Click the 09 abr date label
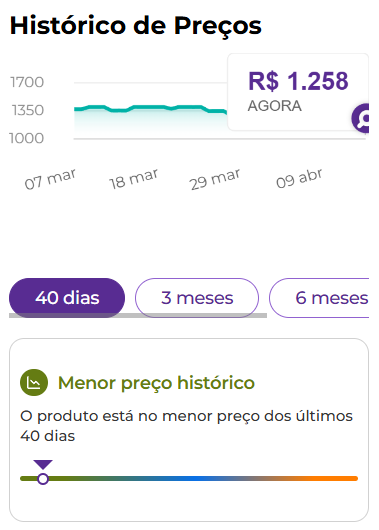The width and height of the screenshot is (379, 530). [x=299, y=178]
